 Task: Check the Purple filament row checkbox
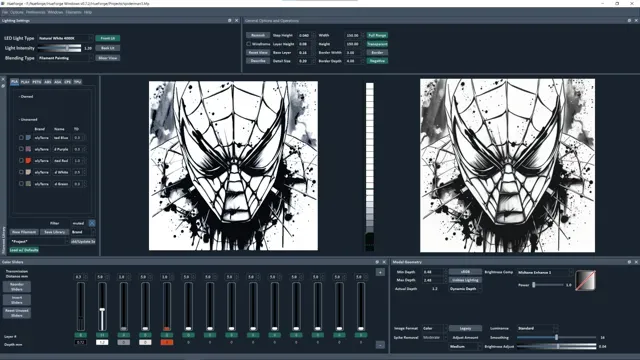[x=21, y=149]
